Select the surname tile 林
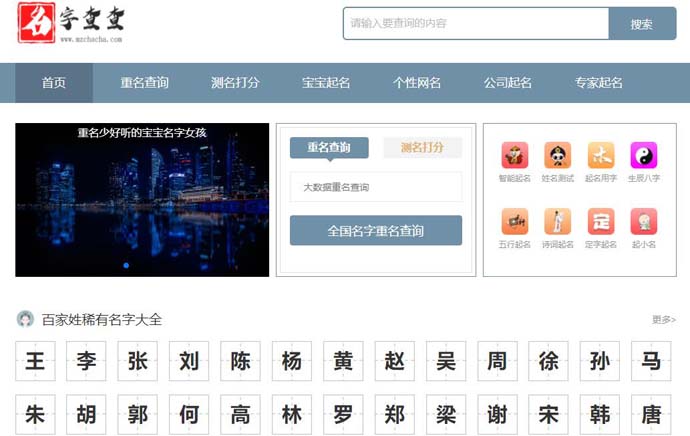Screen dimensions: 690x436 [x=292, y=414]
